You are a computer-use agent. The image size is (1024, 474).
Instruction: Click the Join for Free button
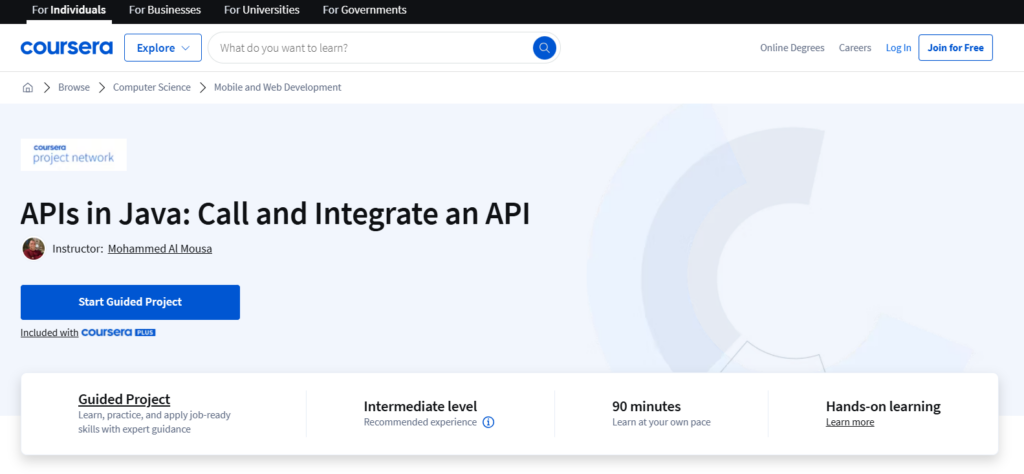pos(955,48)
